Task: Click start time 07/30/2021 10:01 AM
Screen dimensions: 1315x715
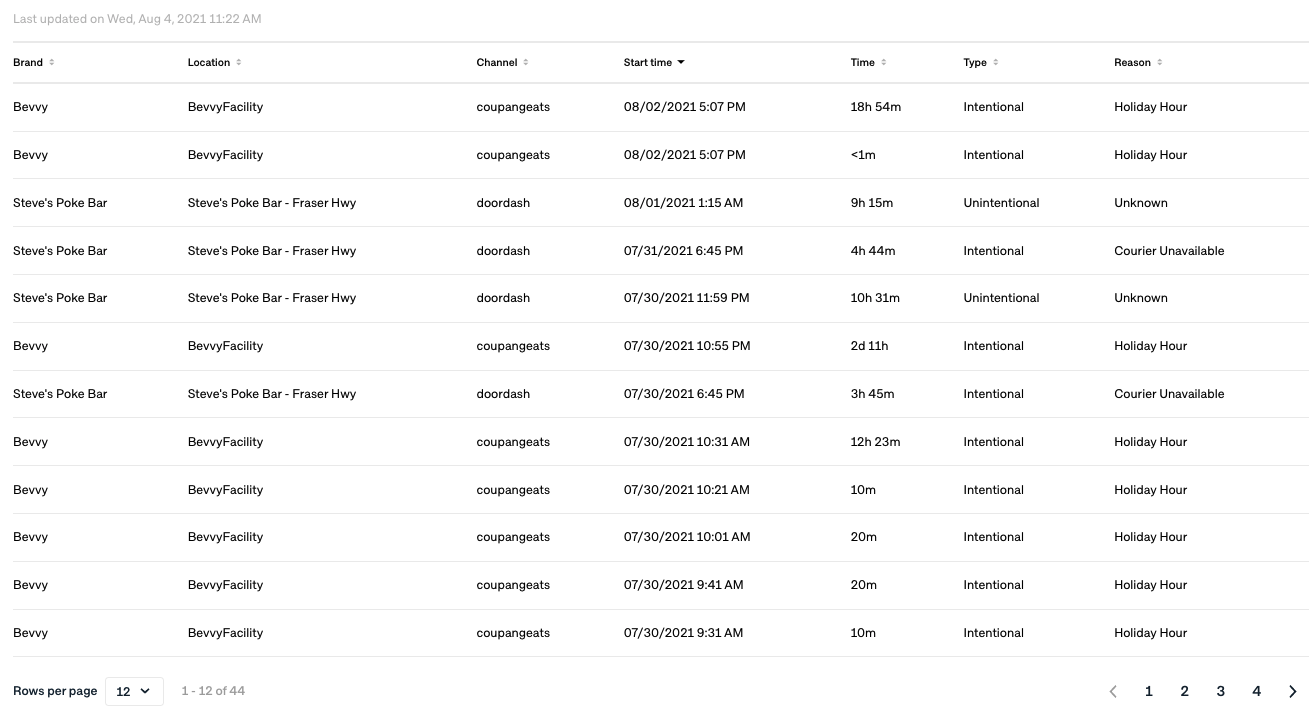Action: (687, 537)
